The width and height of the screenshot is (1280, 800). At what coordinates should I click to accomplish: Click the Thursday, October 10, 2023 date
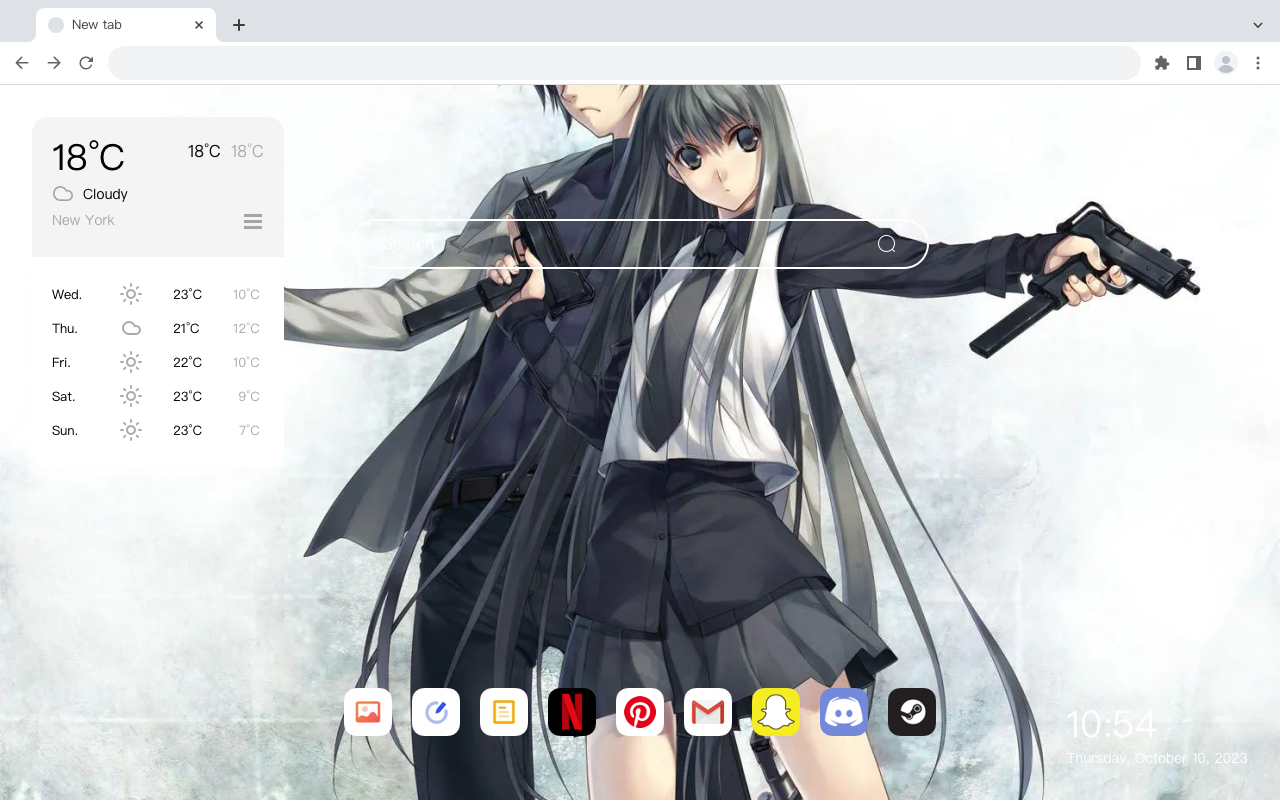pos(1157,758)
